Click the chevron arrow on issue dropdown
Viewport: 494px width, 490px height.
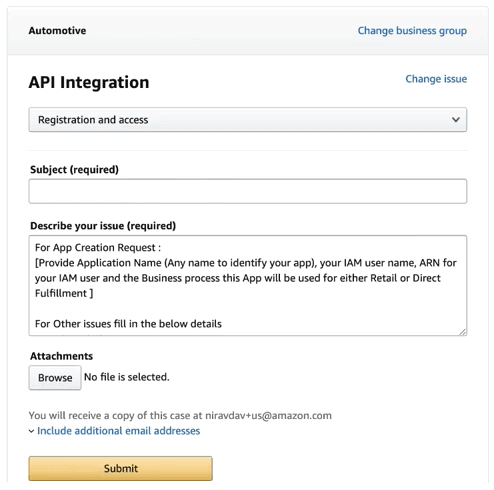point(456,119)
